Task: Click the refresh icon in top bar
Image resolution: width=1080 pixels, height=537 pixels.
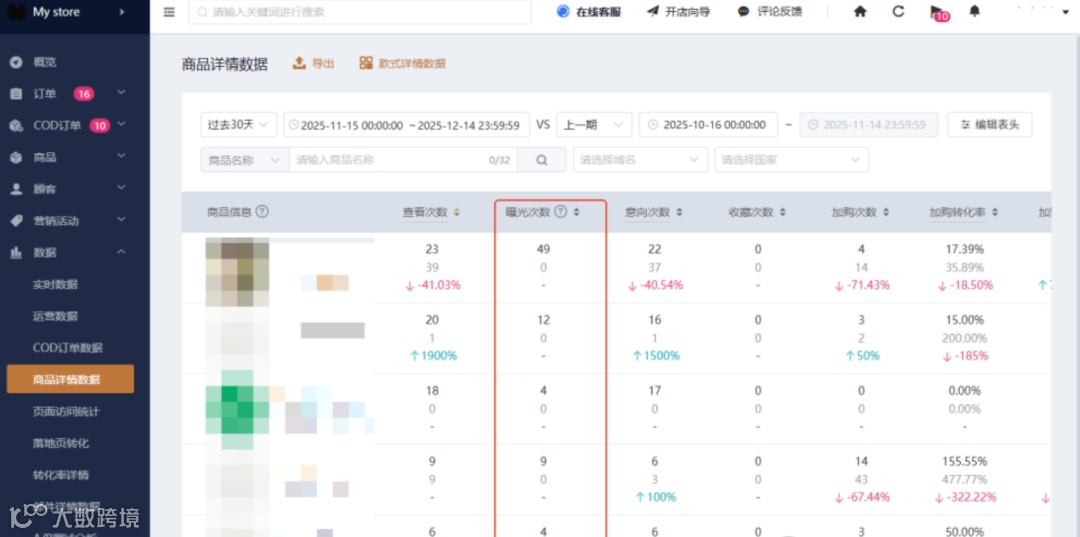Action: click(x=898, y=12)
